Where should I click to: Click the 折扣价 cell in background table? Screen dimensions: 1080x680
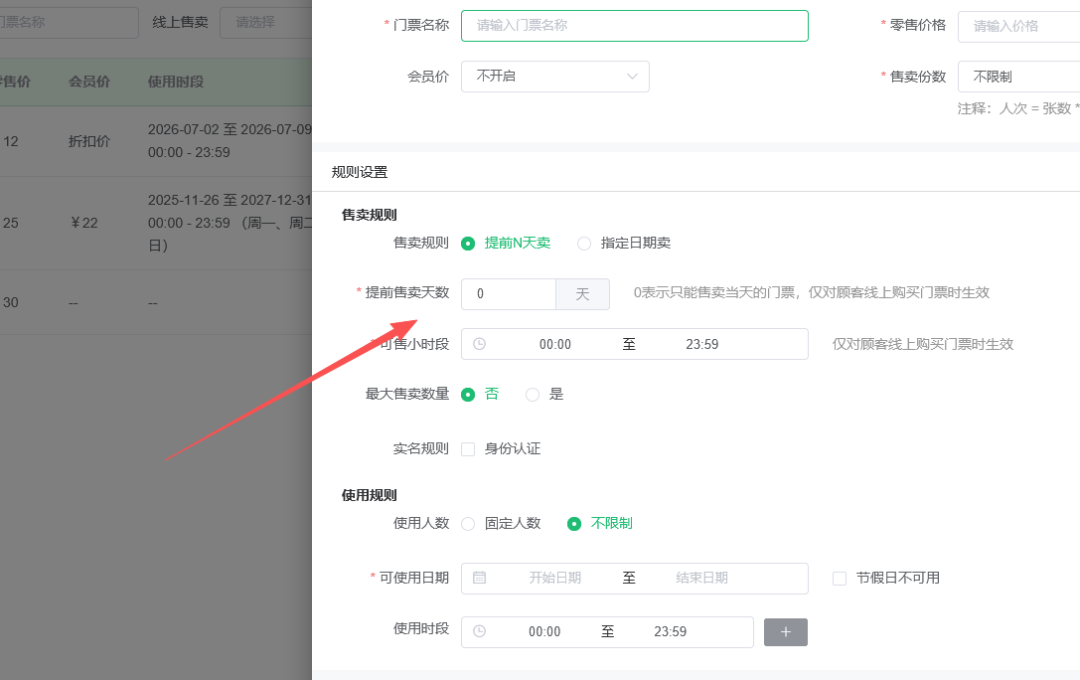(x=89, y=141)
